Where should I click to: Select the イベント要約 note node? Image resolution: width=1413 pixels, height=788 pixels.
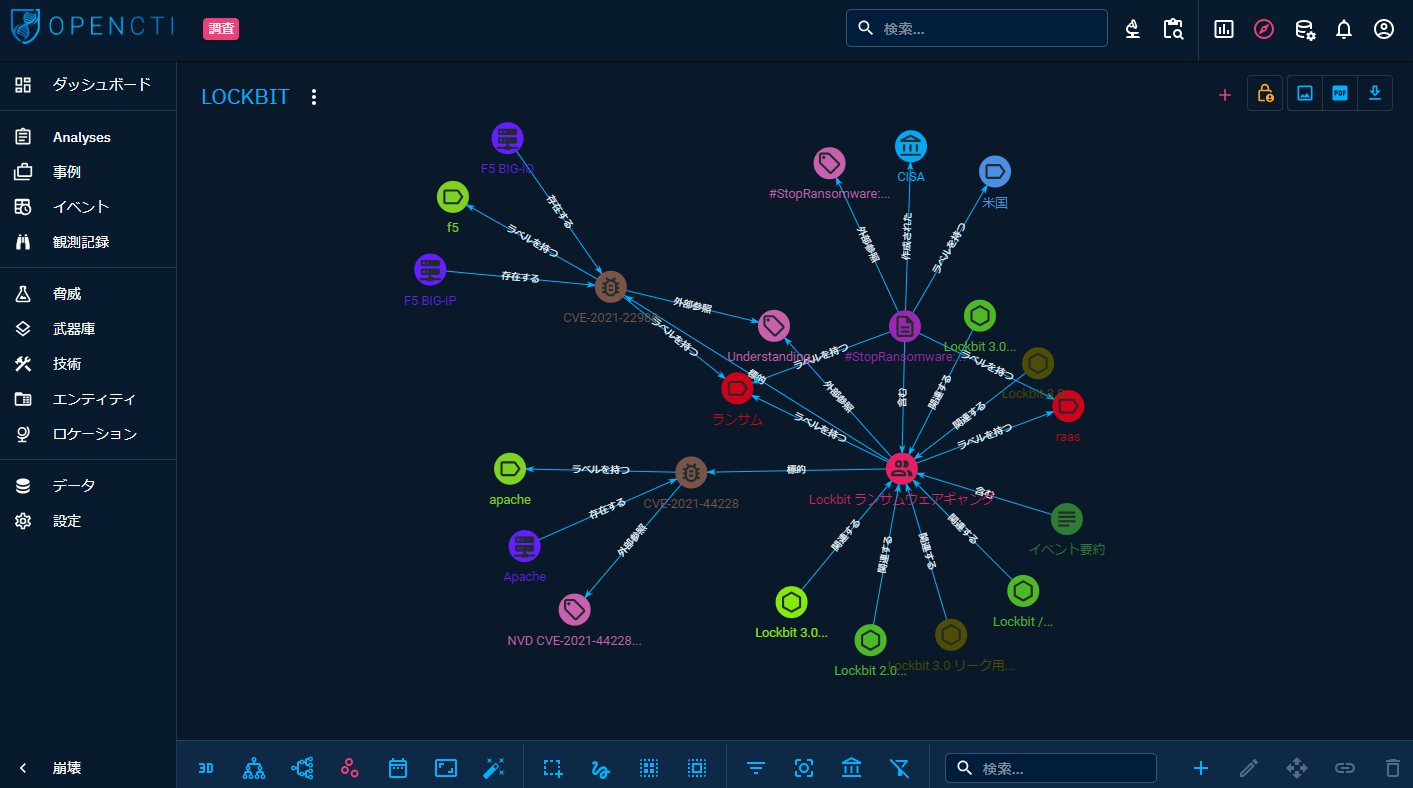click(x=1067, y=519)
